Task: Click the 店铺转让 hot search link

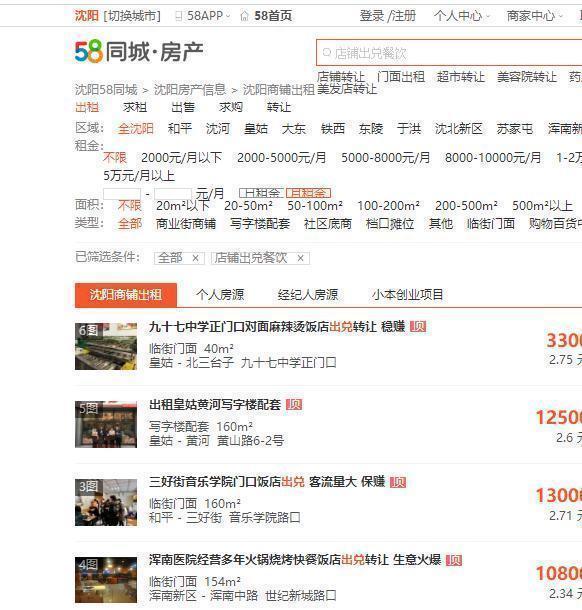Action: [341, 77]
